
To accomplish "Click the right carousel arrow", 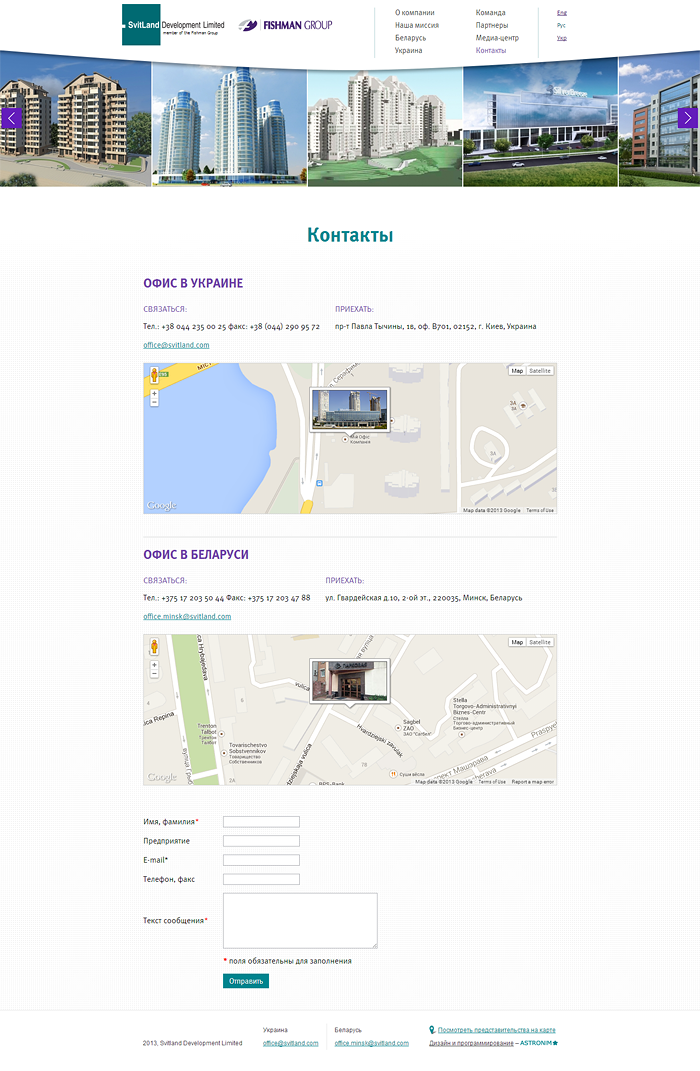I will click(688, 118).
